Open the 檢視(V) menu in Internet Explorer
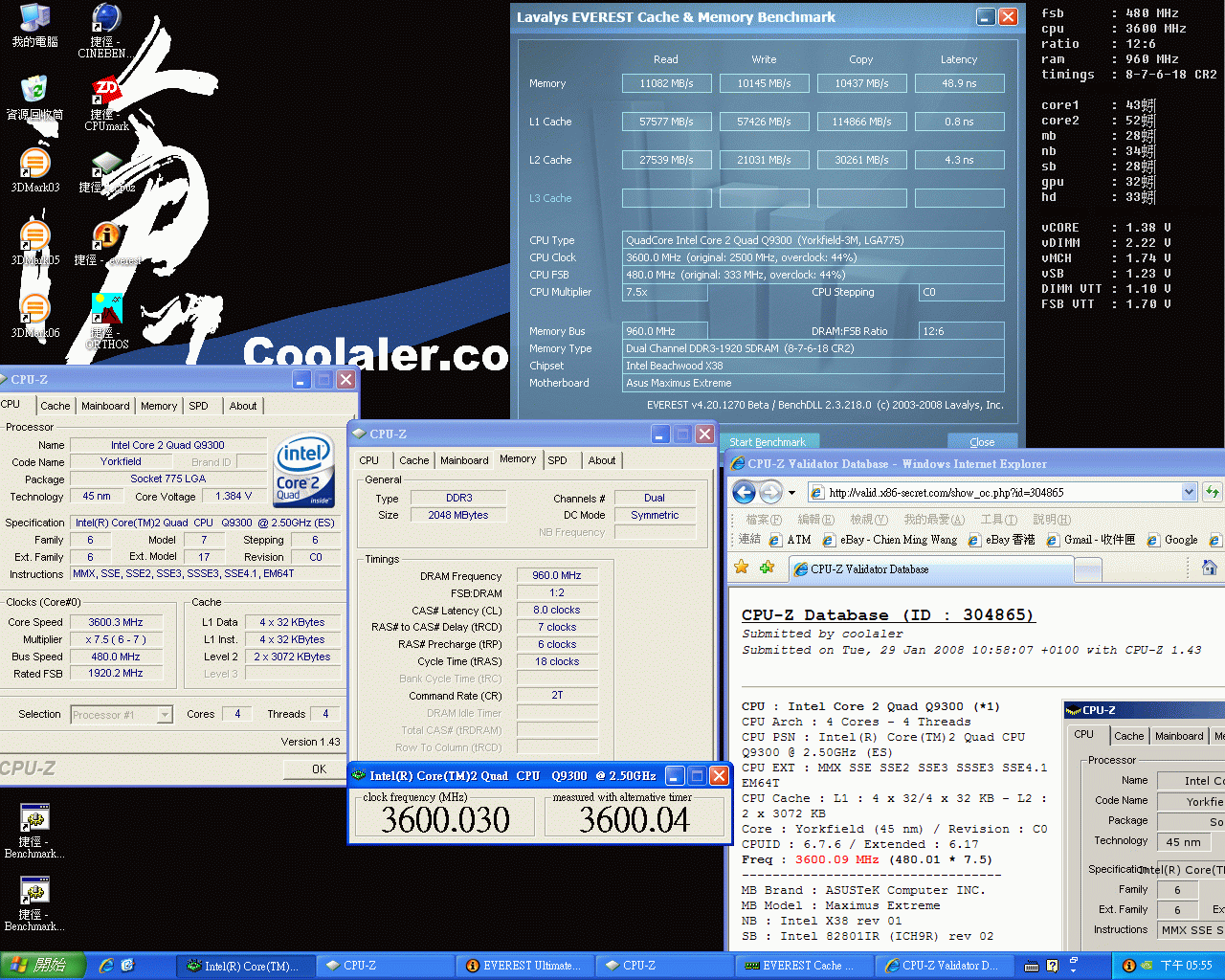 tap(869, 519)
